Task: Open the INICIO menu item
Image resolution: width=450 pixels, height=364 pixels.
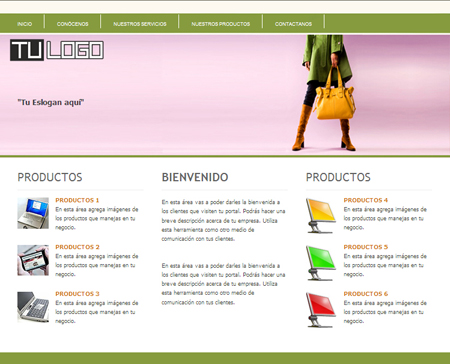Action: pyautogui.click(x=25, y=24)
